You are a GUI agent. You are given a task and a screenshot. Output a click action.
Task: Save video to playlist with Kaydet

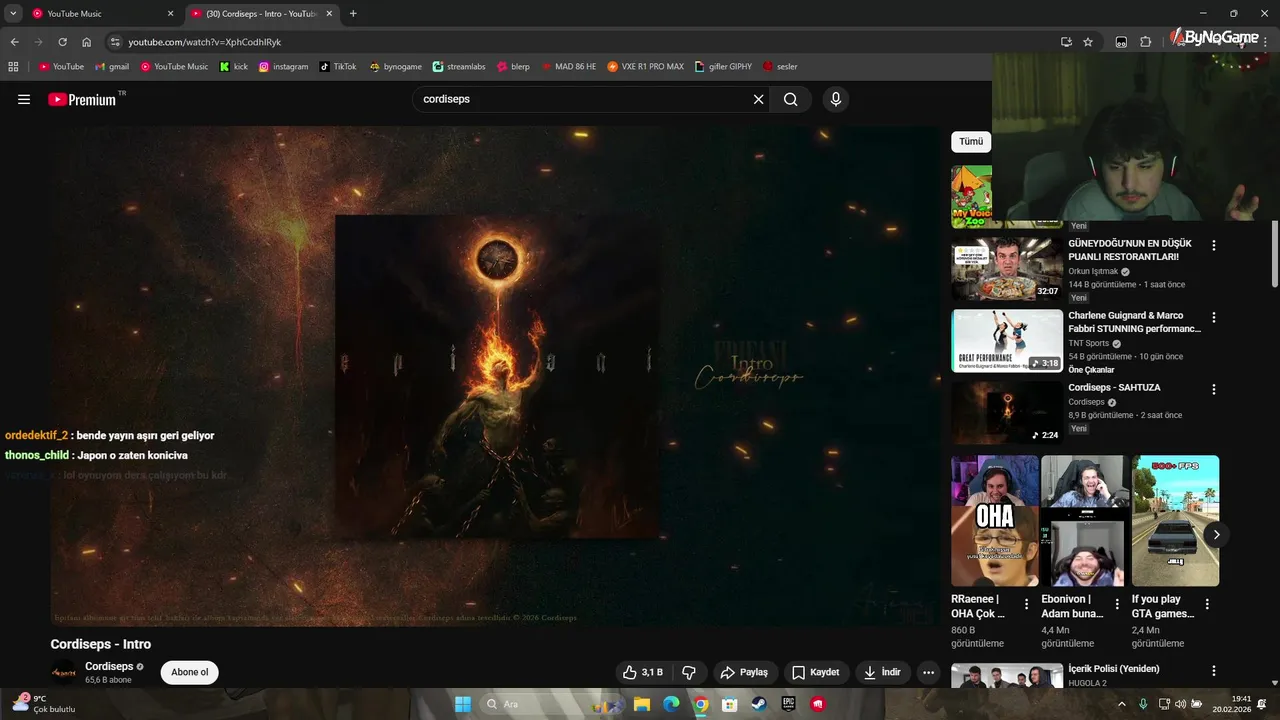point(816,672)
